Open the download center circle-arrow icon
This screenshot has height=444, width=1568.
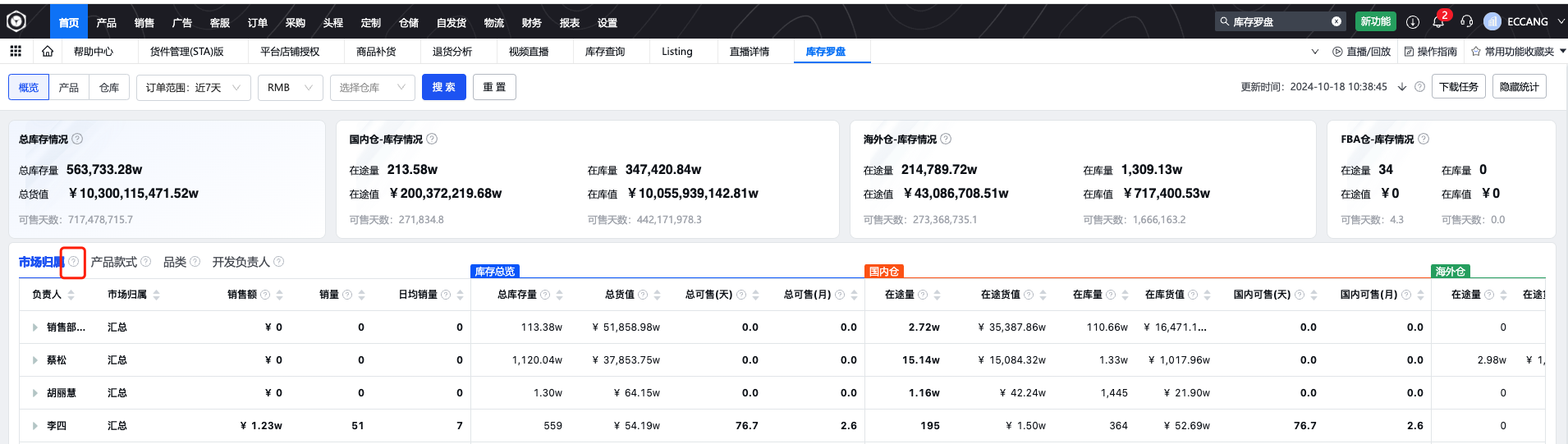click(1413, 22)
